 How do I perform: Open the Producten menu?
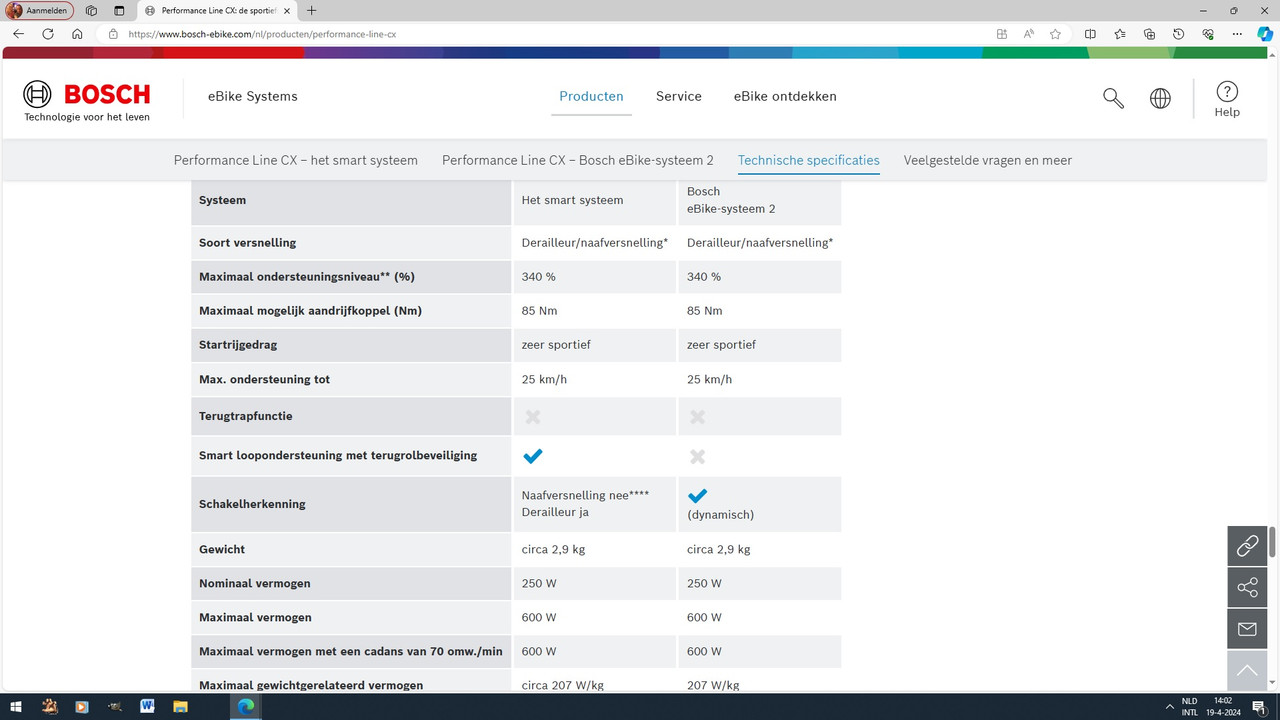[x=591, y=97]
